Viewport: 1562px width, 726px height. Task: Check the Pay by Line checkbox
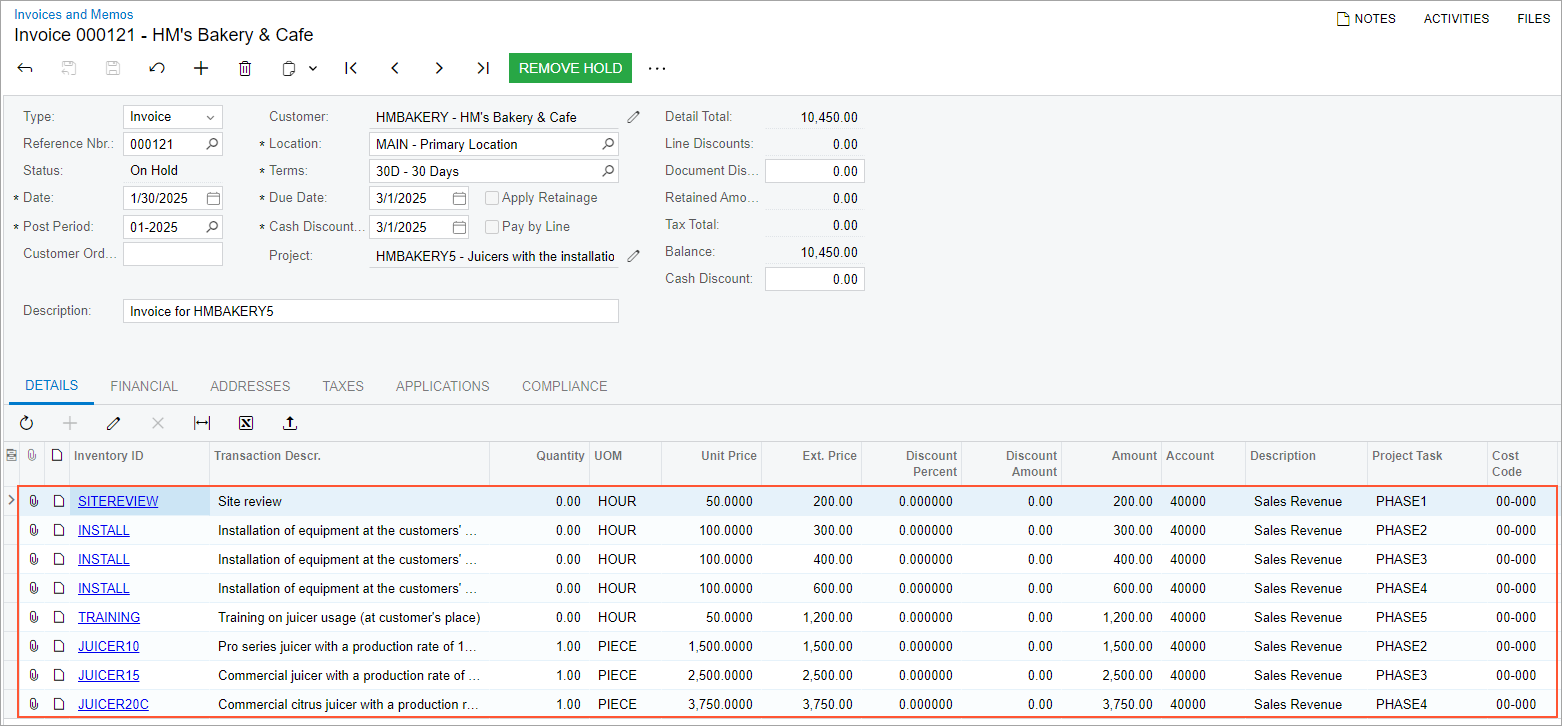click(492, 227)
